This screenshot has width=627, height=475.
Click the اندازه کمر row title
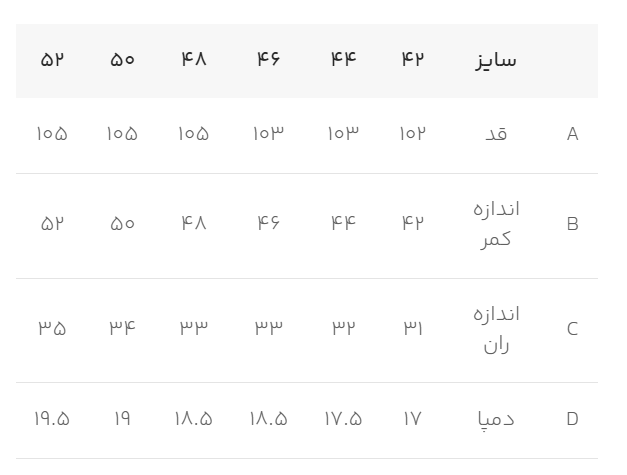[x=496, y=224]
